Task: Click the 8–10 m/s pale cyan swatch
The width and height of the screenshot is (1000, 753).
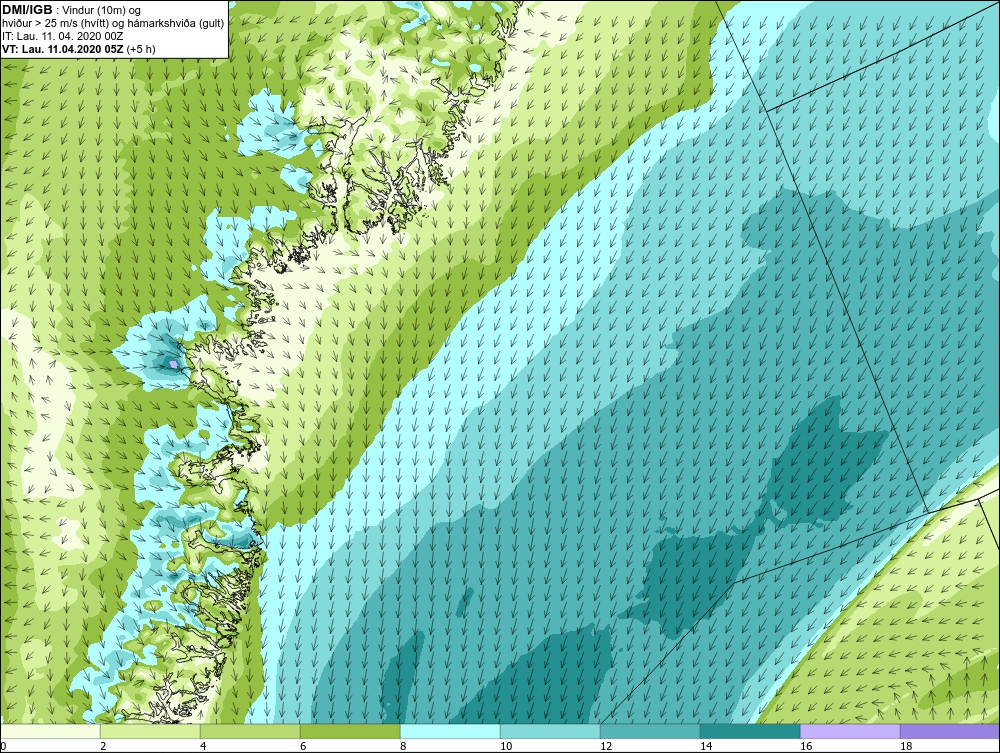Action: [450, 732]
